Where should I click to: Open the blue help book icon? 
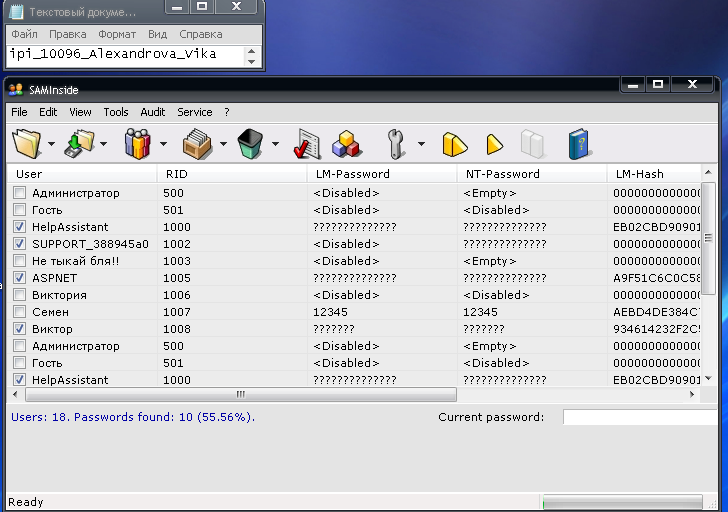click(579, 144)
